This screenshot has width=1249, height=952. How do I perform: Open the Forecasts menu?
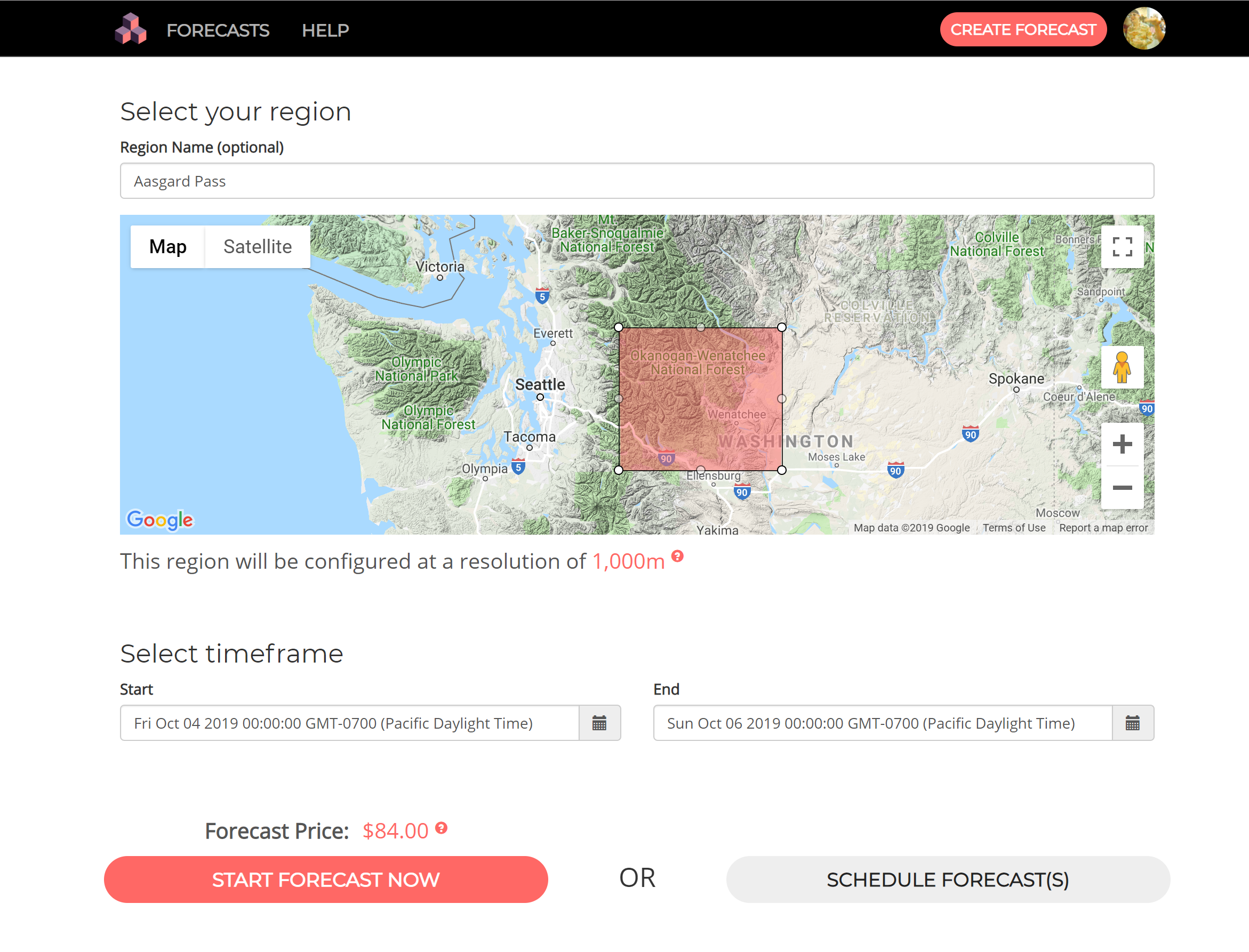click(x=218, y=30)
